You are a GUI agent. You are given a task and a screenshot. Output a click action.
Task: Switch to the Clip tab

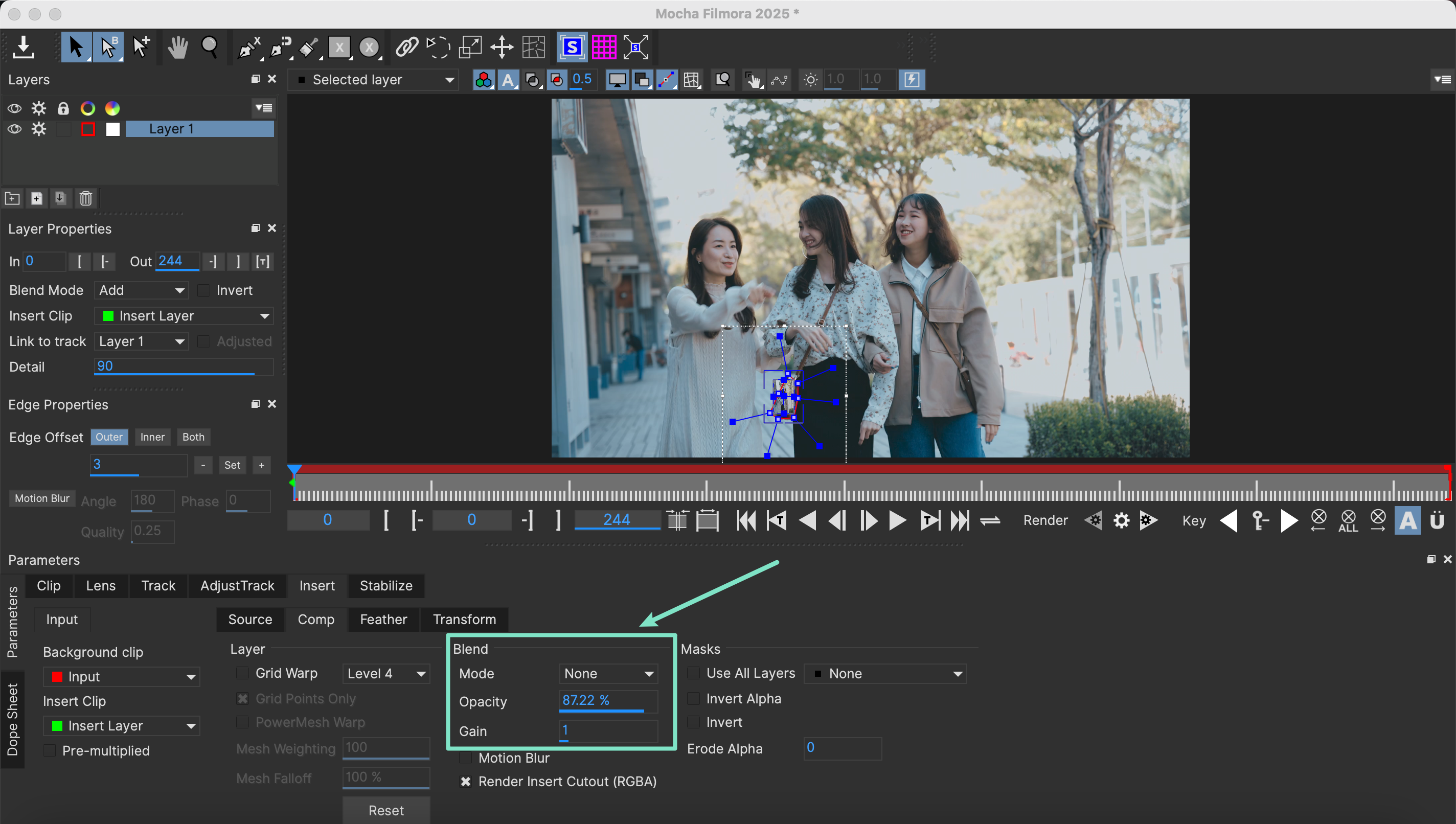point(49,586)
